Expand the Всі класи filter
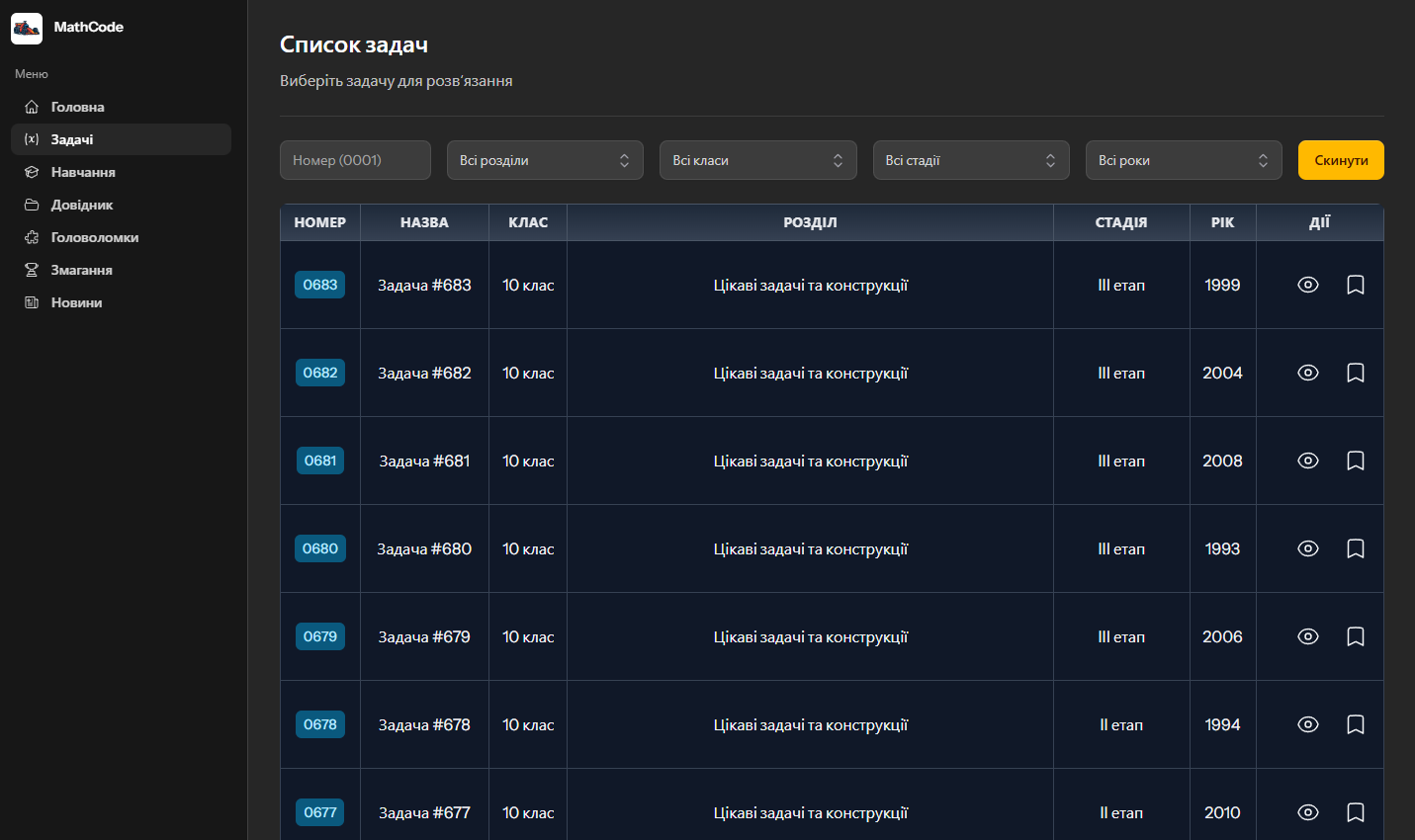The width and height of the screenshot is (1415, 840). 757,160
